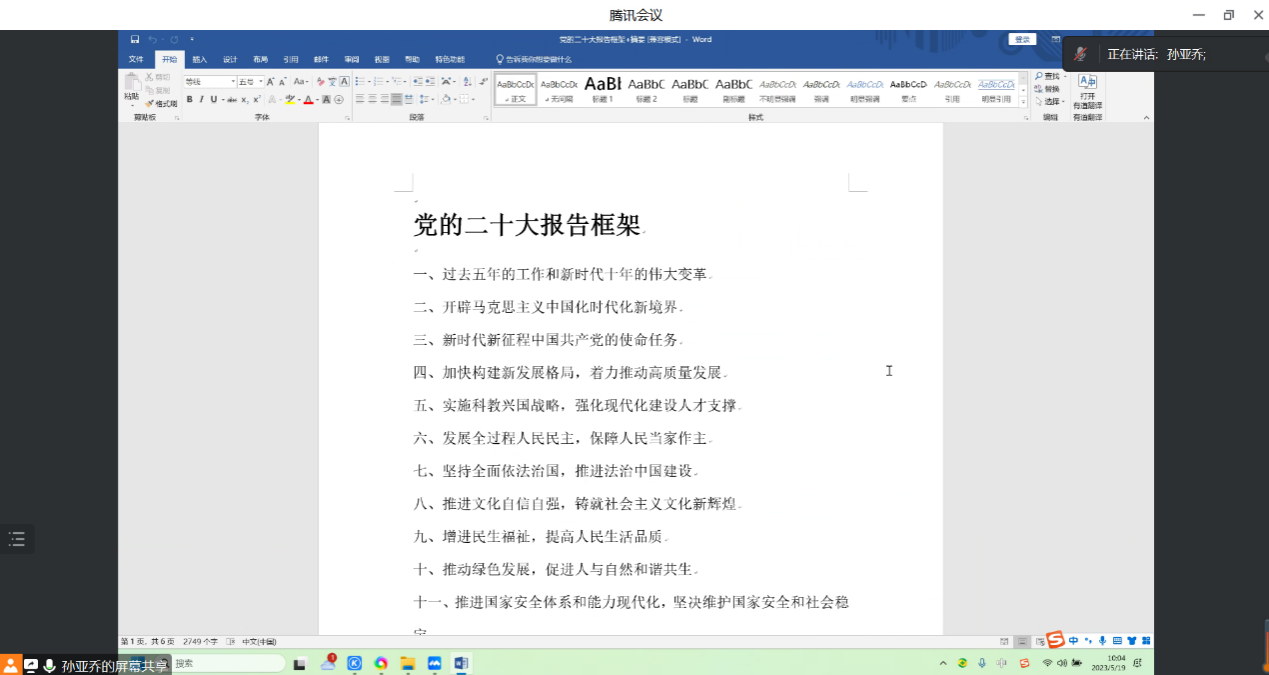Screen dimensions: 1269x675
Task: Open the Insert (插入) ribbon tab
Action: [x=200, y=59]
